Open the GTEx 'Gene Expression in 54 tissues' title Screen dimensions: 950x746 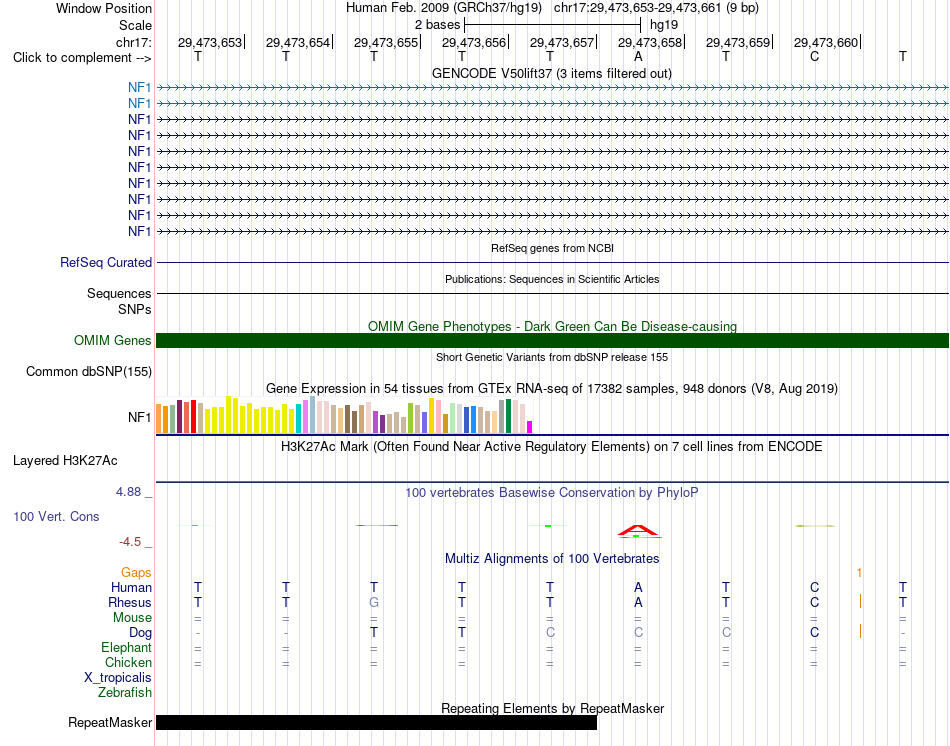552,388
